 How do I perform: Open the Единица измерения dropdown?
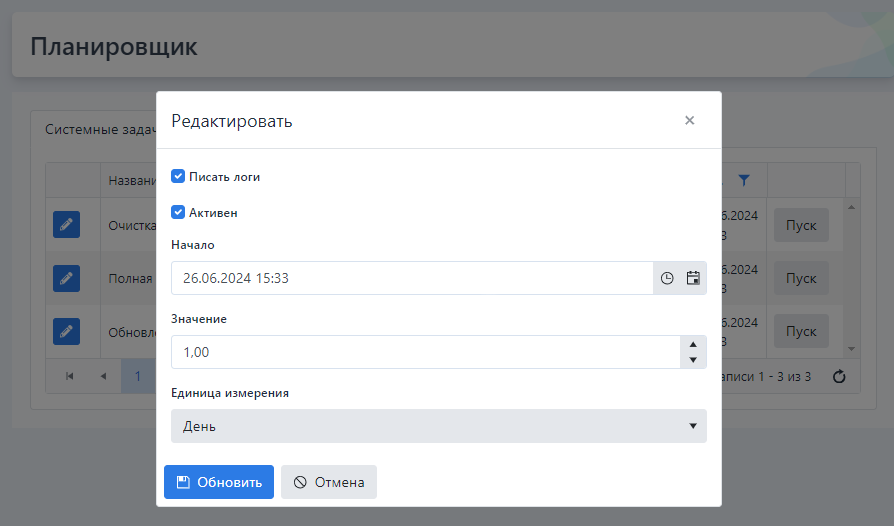pyautogui.click(x=438, y=426)
